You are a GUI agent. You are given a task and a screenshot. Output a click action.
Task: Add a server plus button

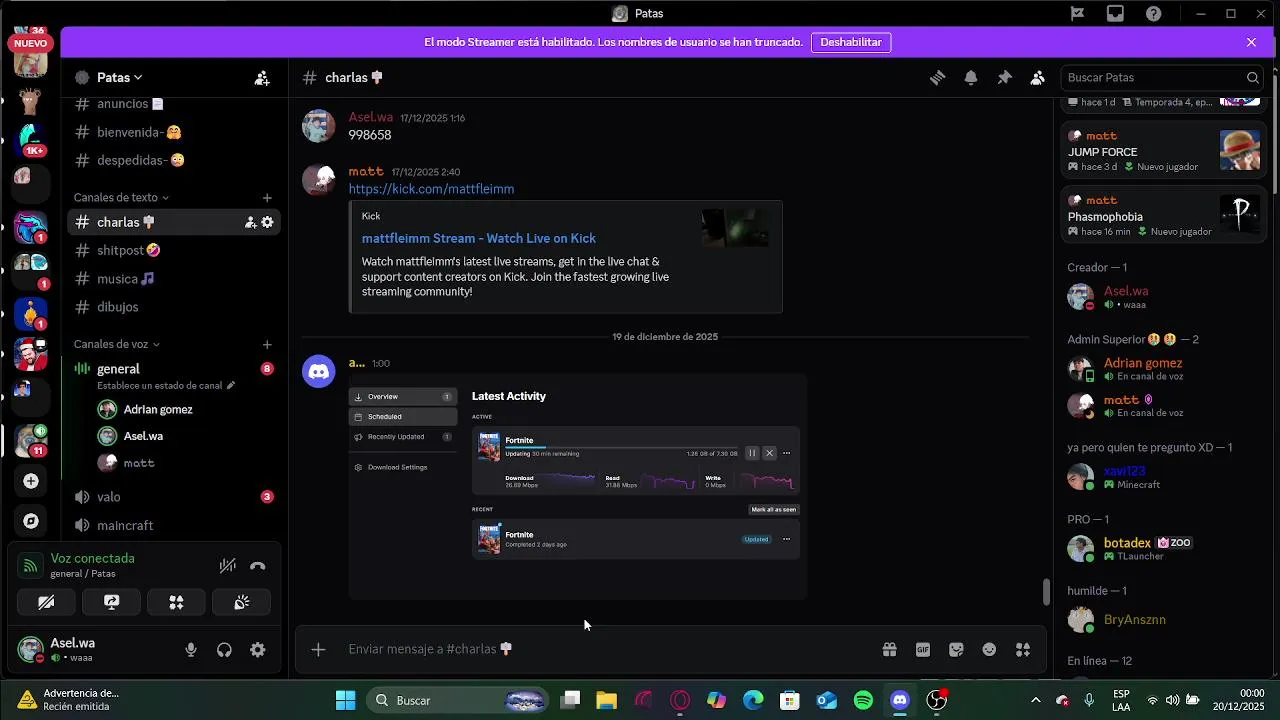[31, 481]
